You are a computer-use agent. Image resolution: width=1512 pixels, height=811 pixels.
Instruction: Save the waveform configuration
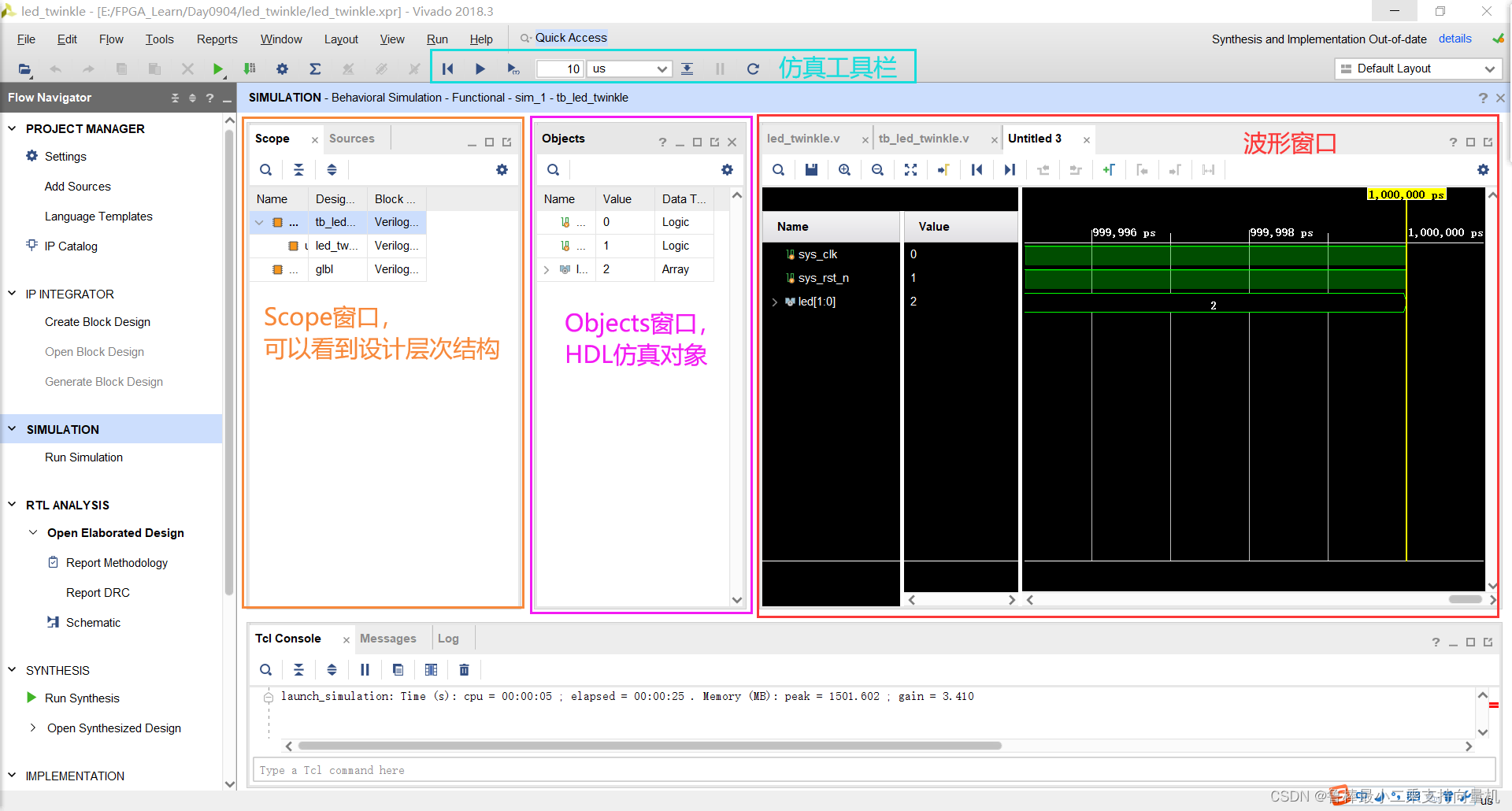pyautogui.click(x=811, y=170)
